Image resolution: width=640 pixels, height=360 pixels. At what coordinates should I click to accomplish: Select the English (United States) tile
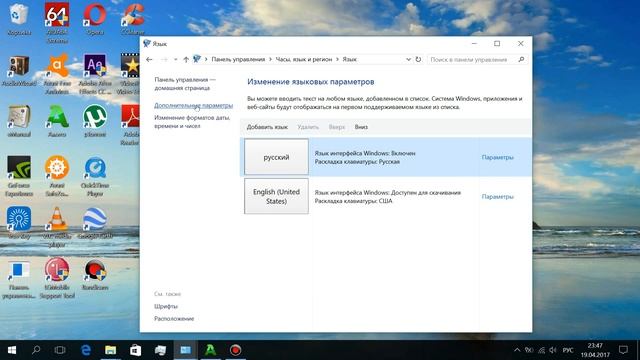coord(276,196)
